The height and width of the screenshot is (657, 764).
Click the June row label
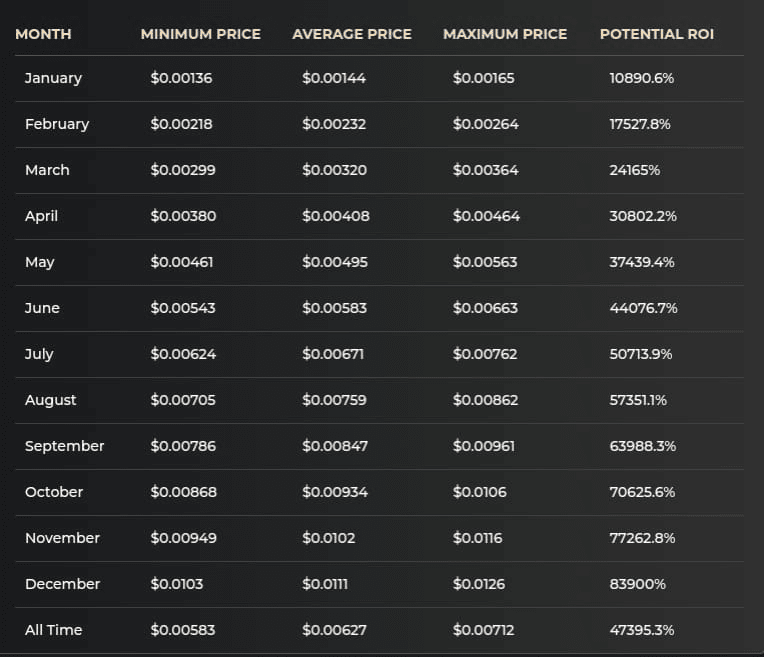coord(42,308)
